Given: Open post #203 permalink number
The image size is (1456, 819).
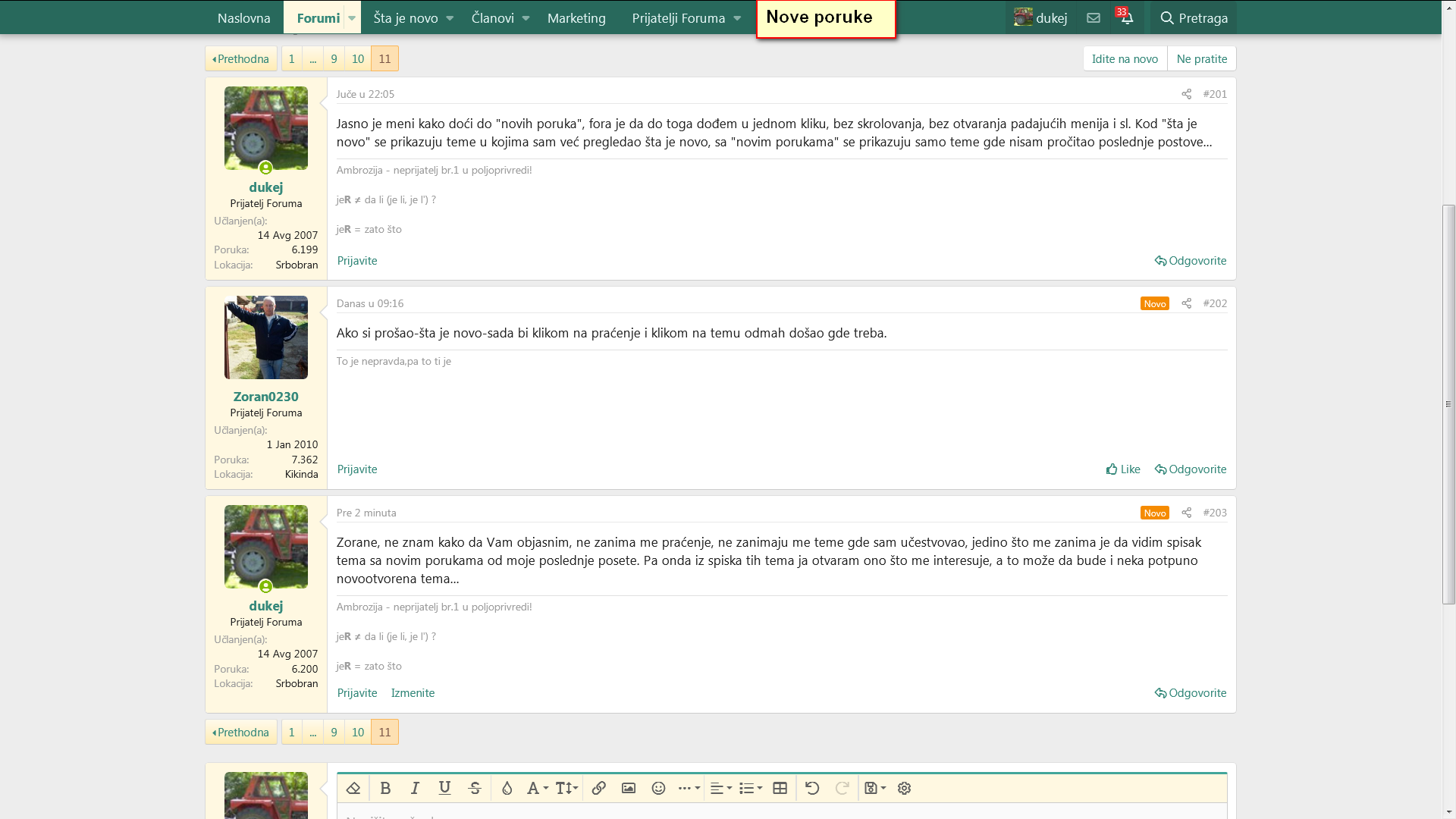Looking at the screenshot, I should pos(1215,513).
